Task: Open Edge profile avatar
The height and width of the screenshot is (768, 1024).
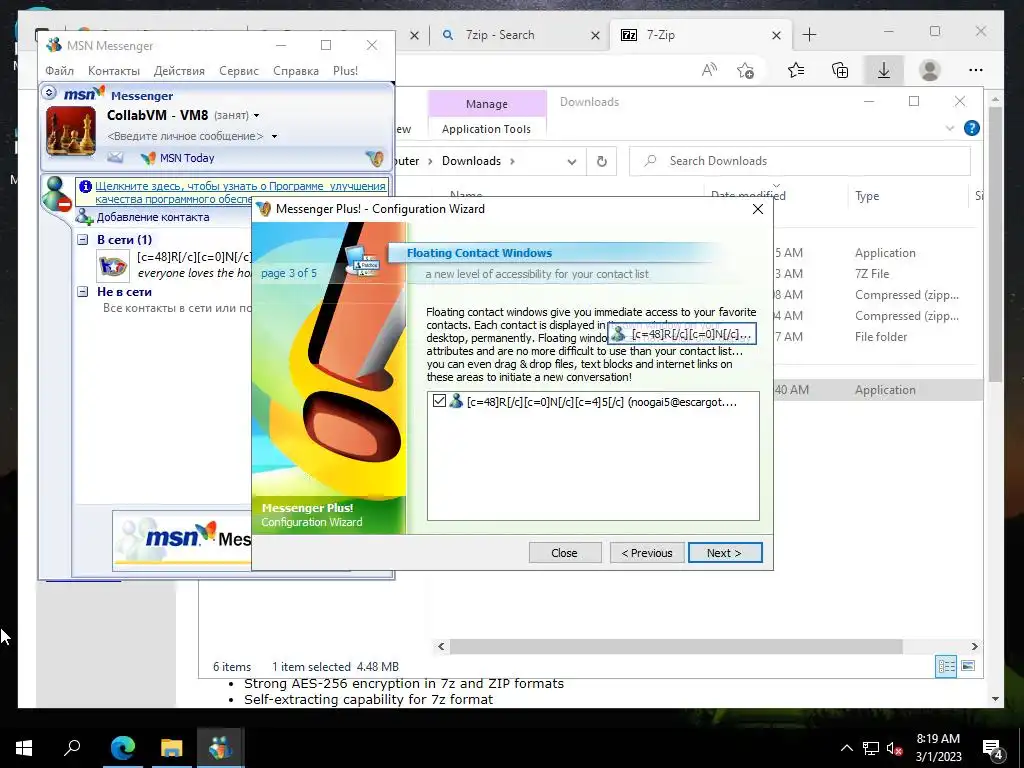Action: click(x=929, y=70)
